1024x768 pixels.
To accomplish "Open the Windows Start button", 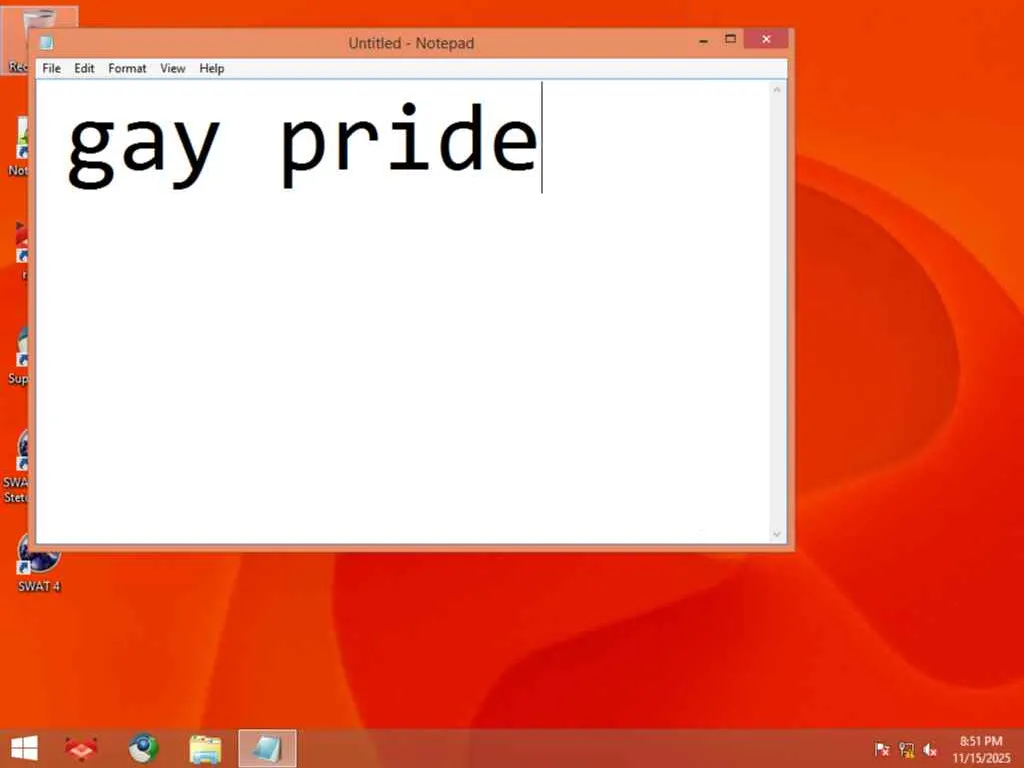I will tap(24, 748).
